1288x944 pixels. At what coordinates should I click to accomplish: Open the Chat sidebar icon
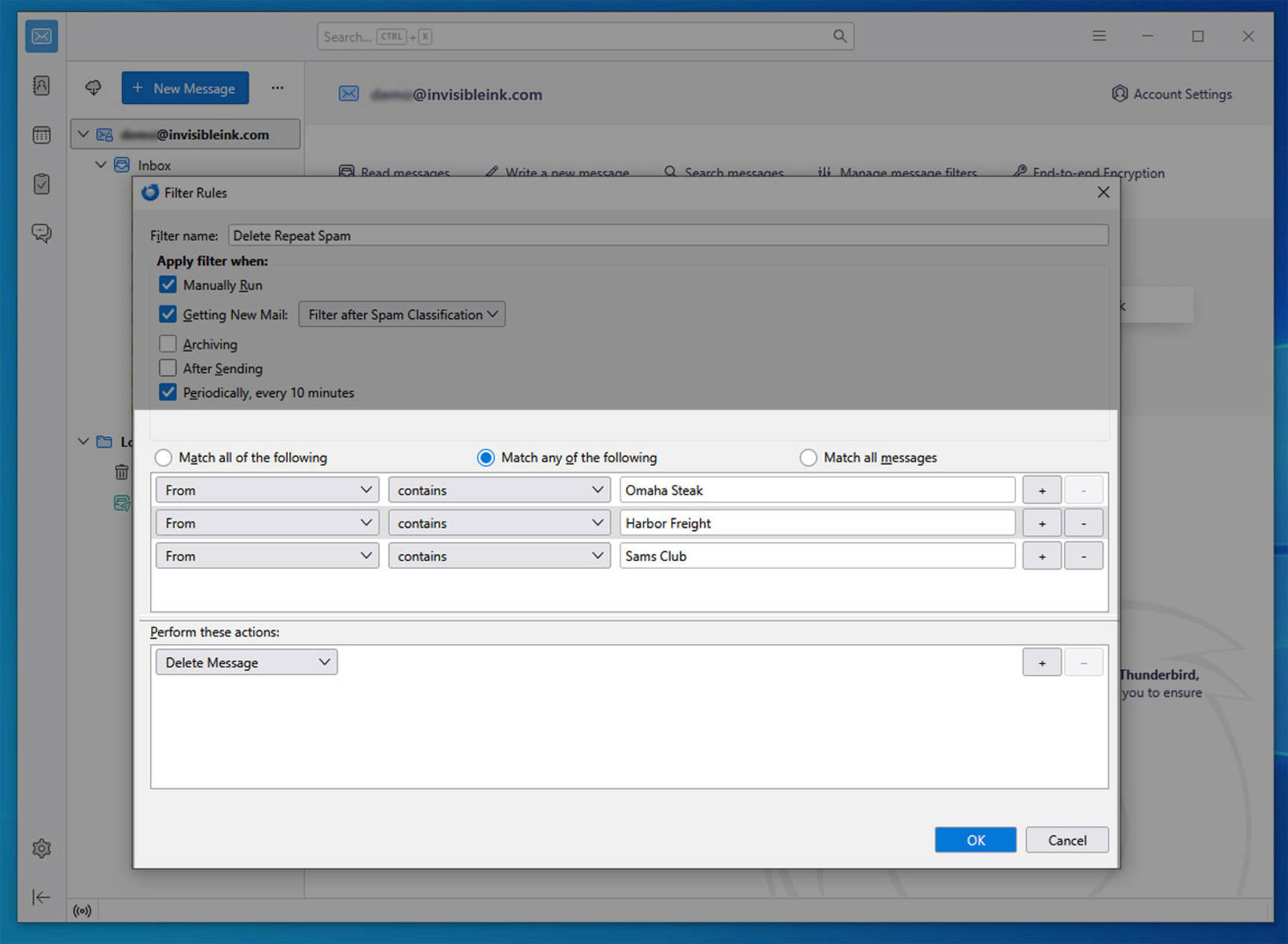[42, 233]
